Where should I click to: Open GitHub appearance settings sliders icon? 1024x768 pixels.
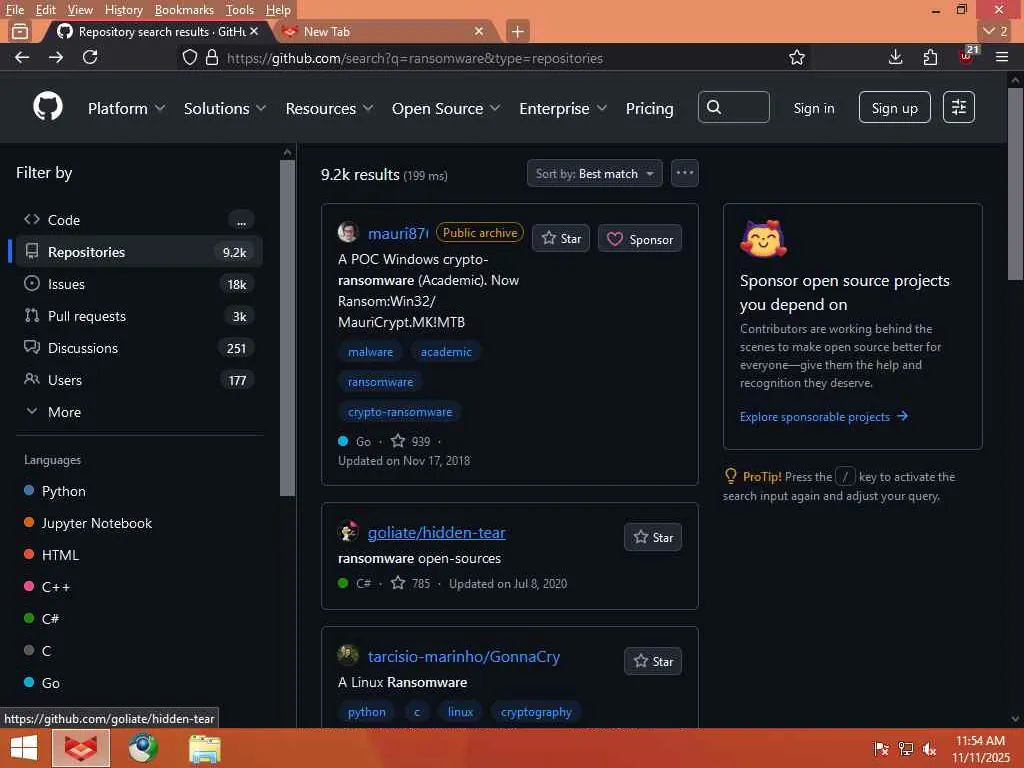[959, 107]
